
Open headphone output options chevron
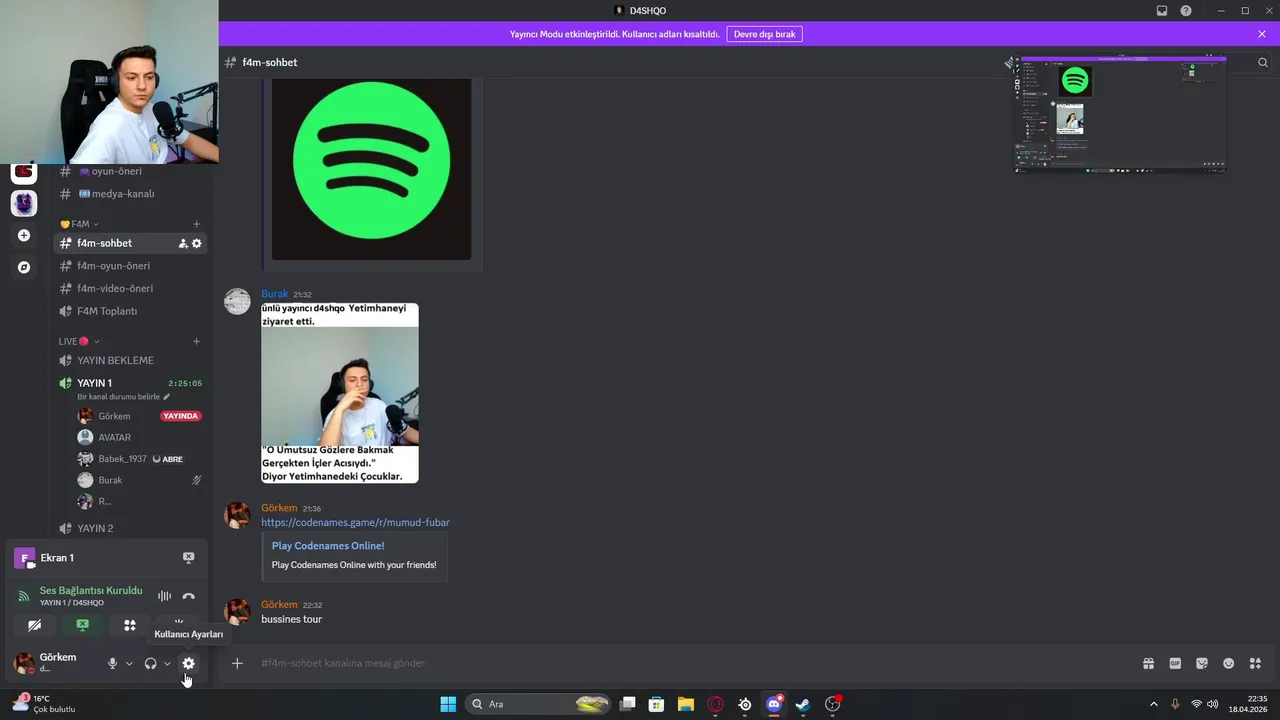167,664
